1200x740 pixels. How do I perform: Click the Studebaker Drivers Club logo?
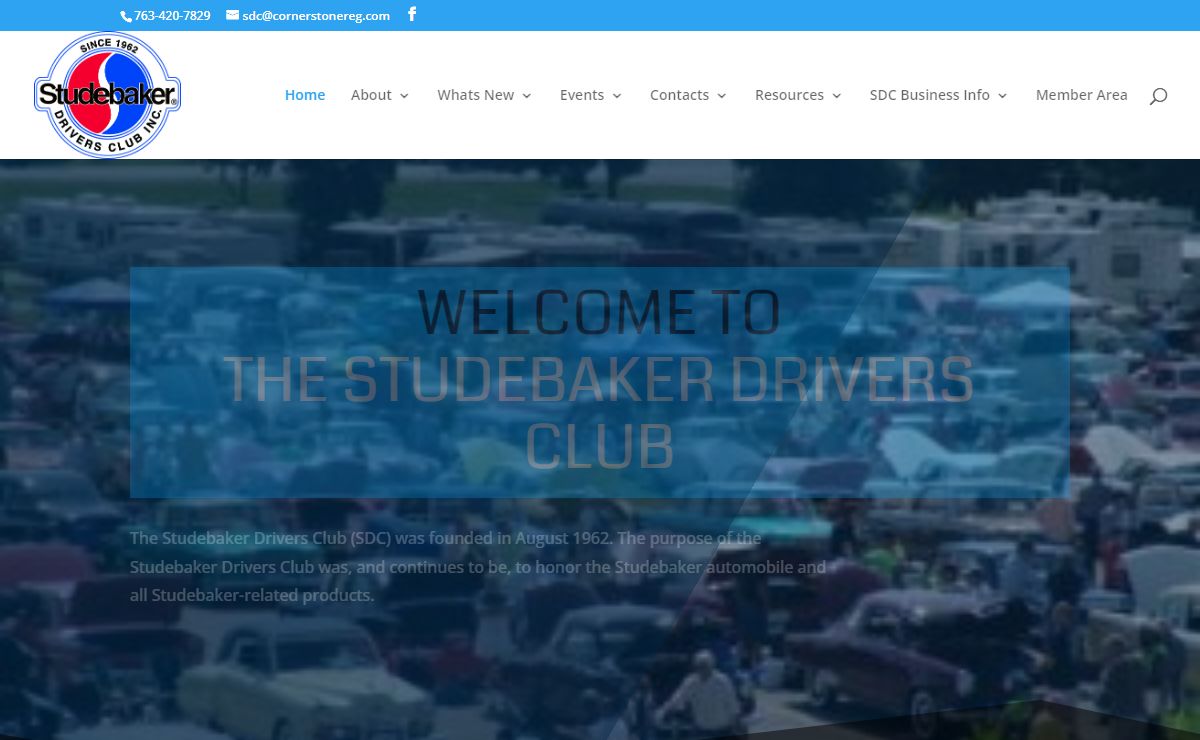click(x=107, y=95)
